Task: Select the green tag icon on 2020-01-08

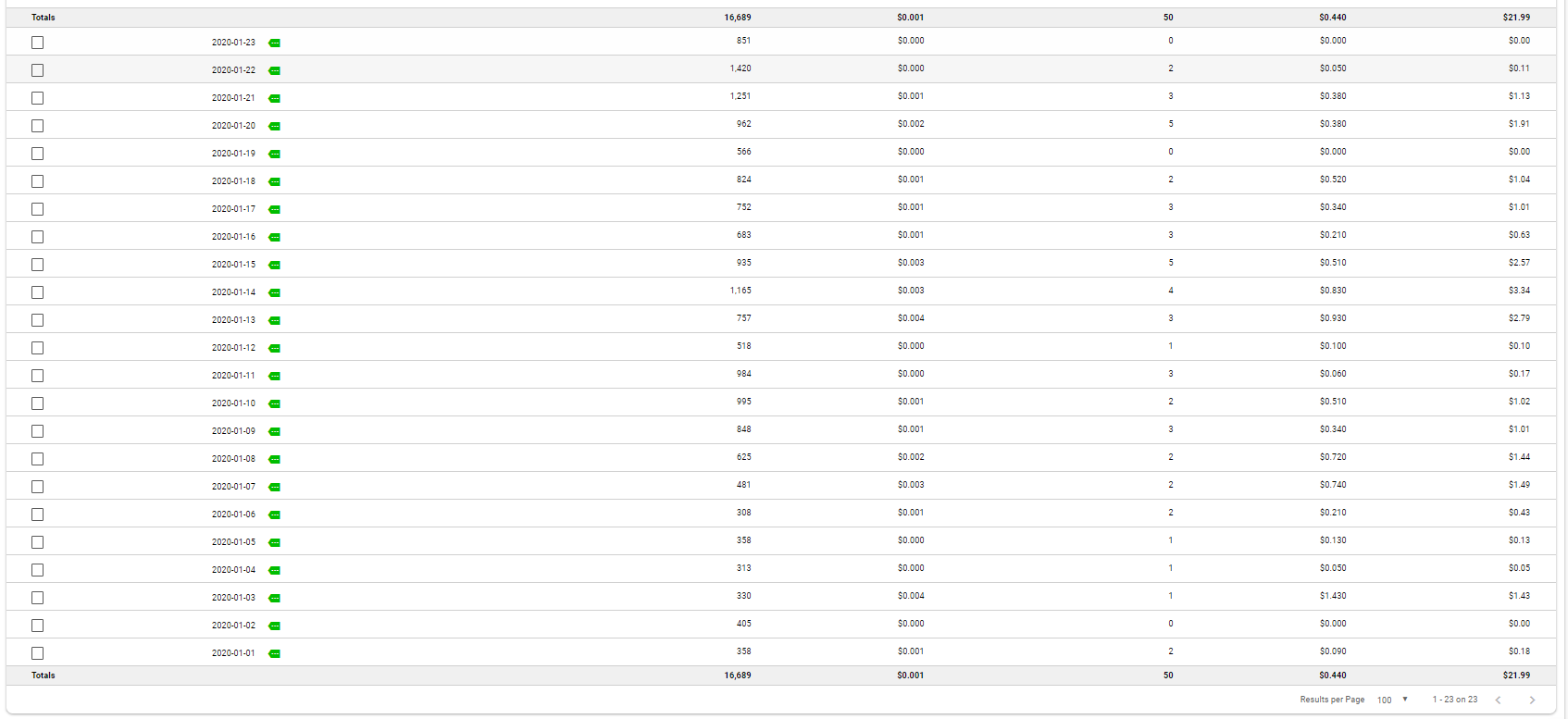Action: pyautogui.click(x=275, y=460)
